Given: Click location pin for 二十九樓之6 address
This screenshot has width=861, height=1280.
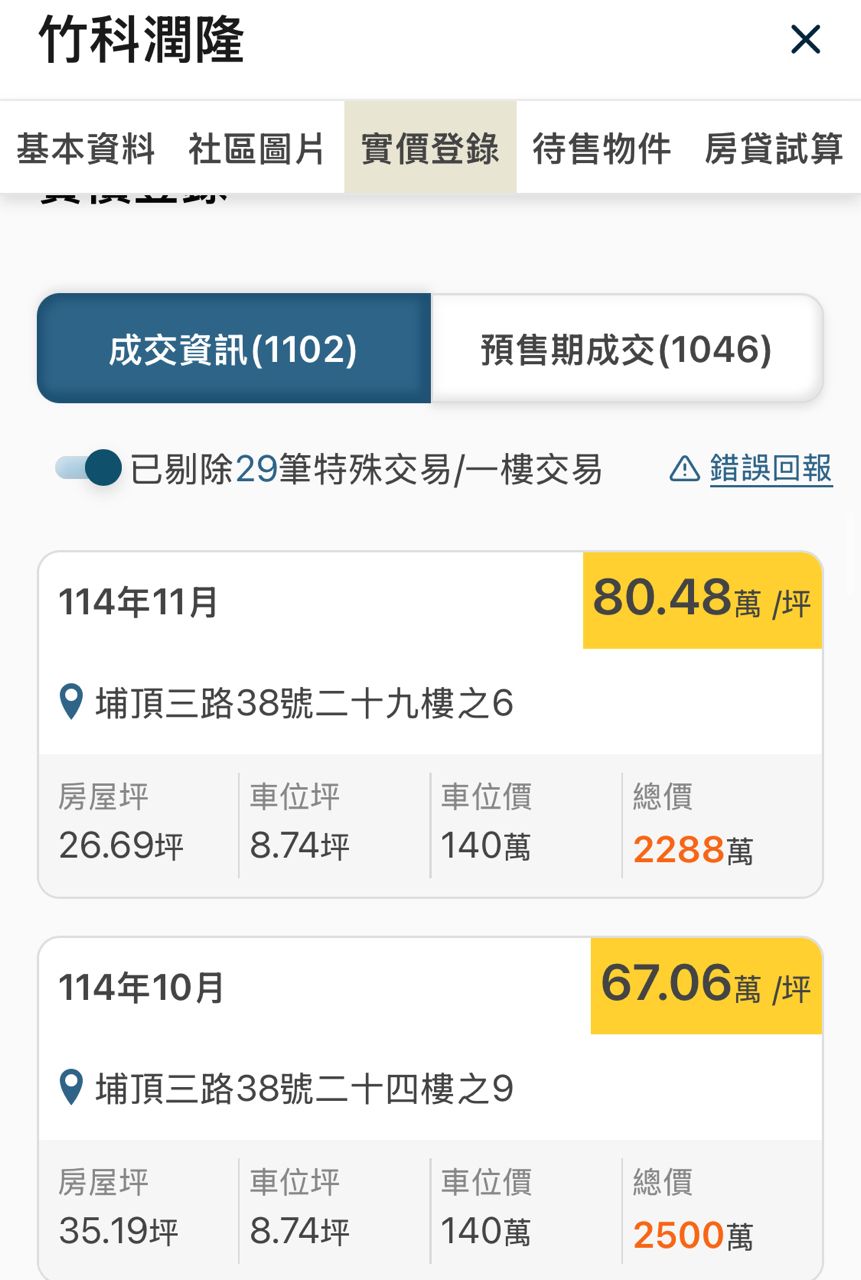Looking at the screenshot, I should click(71, 703).
